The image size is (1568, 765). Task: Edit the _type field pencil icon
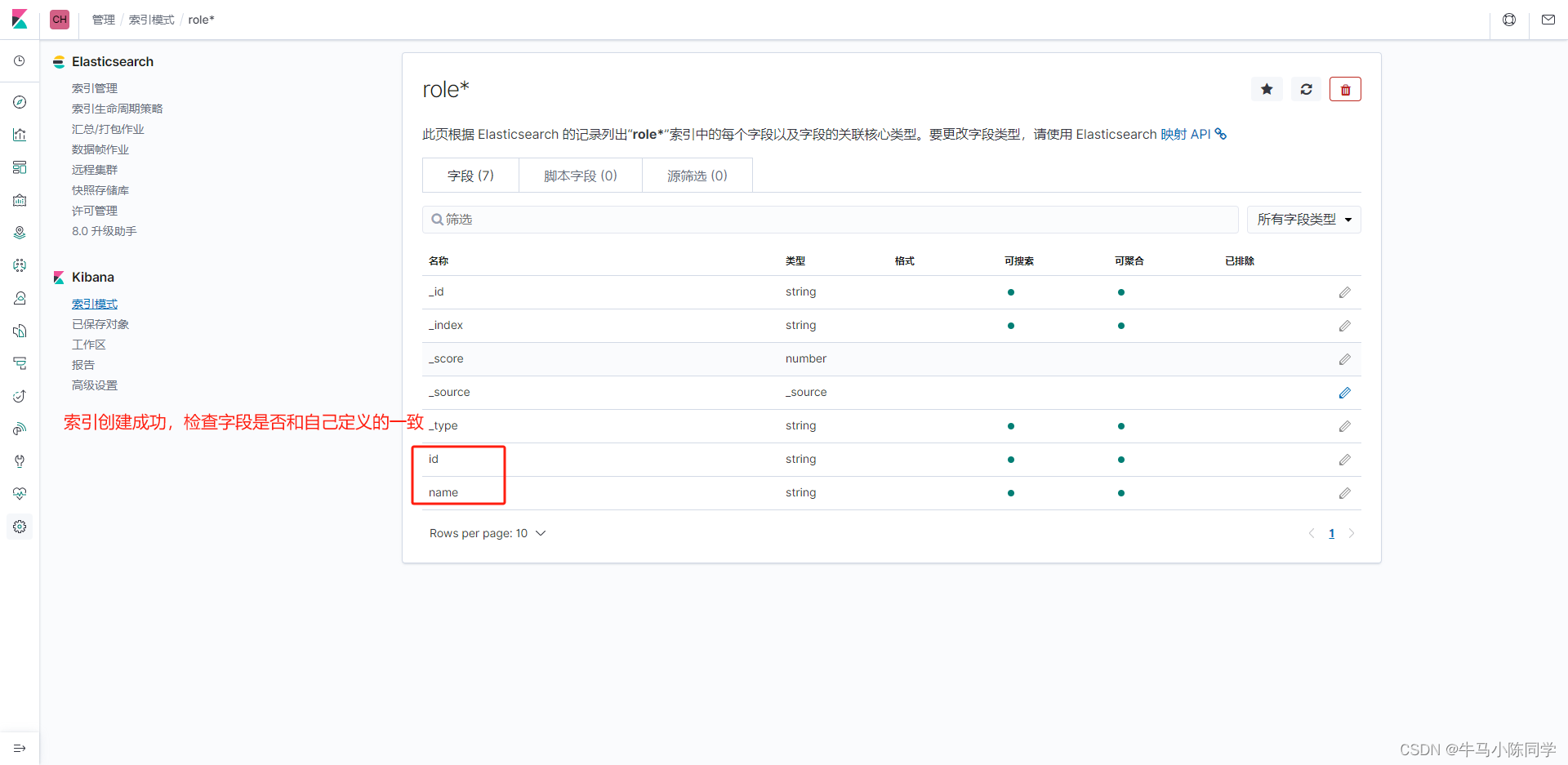(x=1344, y=426)
